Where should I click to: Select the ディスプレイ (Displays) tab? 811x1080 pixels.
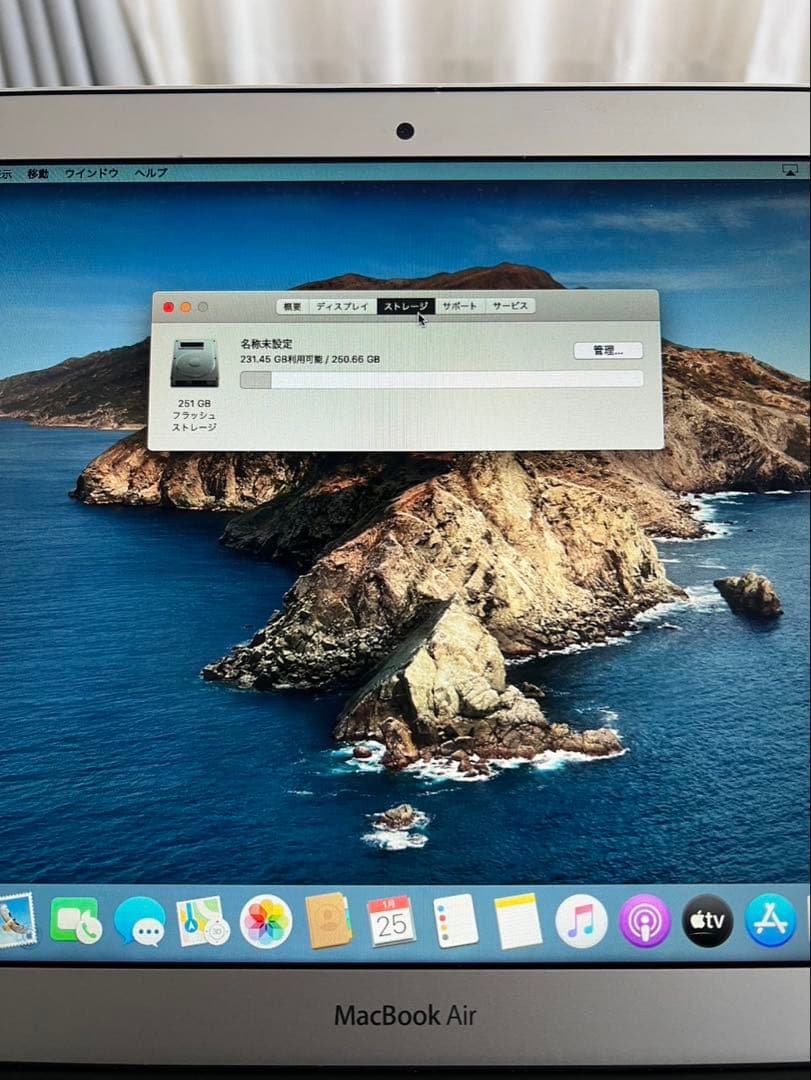coord(343,305)
